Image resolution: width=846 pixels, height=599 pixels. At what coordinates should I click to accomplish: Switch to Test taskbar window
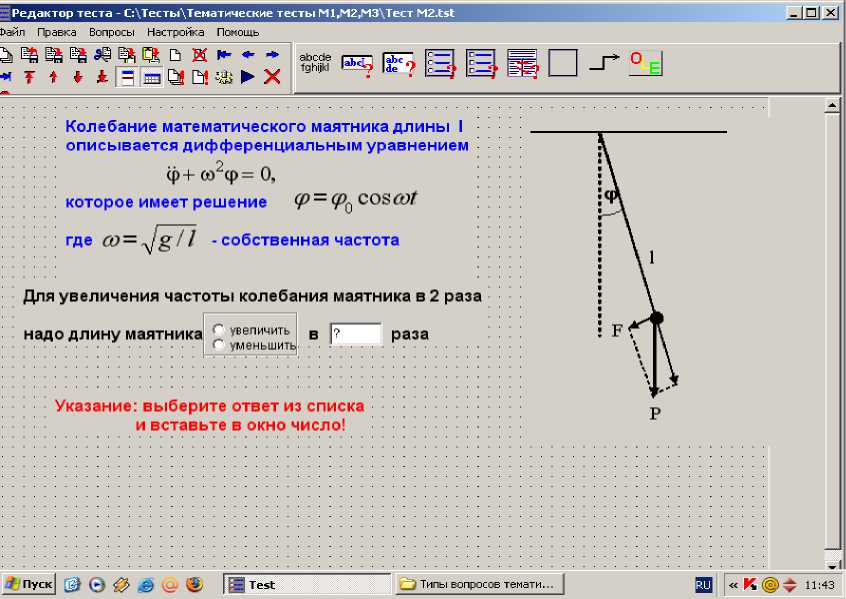pos(306,584)
